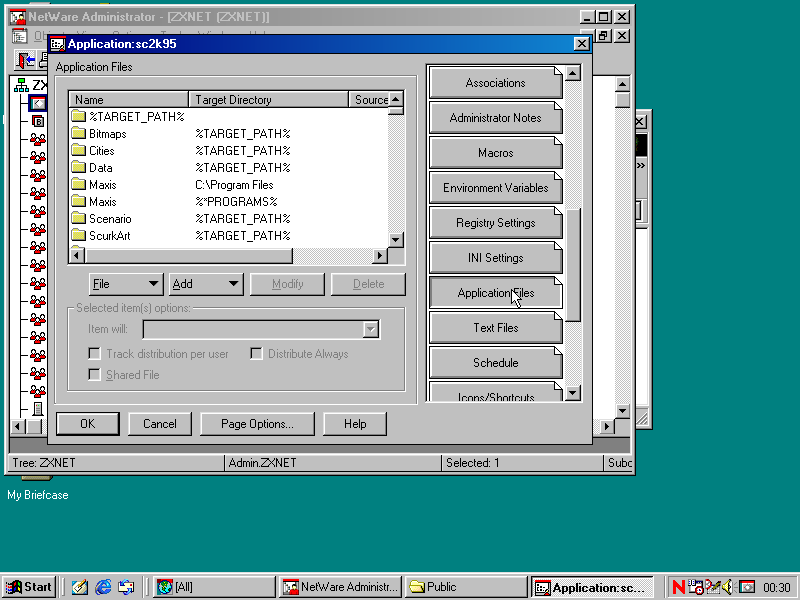Viewport: 800px width, 600px height.
Task: Switch to the [All] taskbar window
Action: 214,587
